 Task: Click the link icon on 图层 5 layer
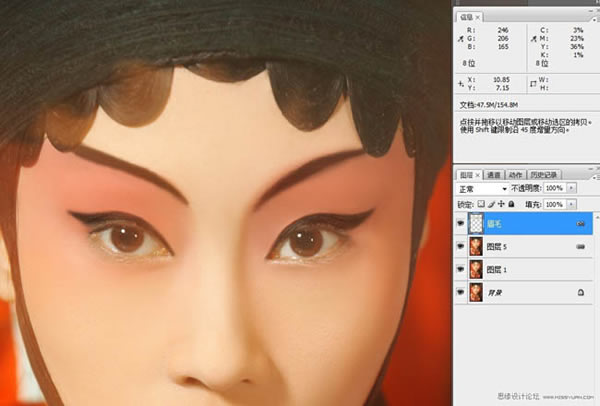580,247
